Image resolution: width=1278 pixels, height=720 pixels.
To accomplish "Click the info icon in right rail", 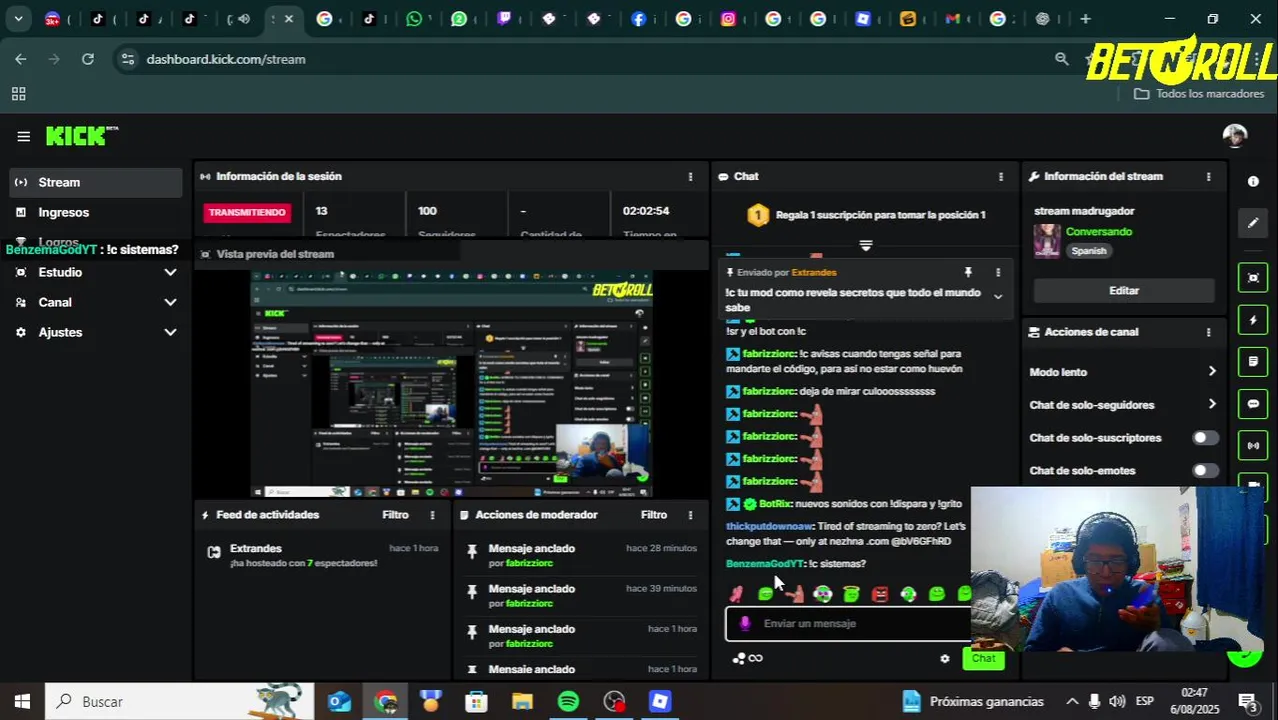I will click(x=1253, y=181).
